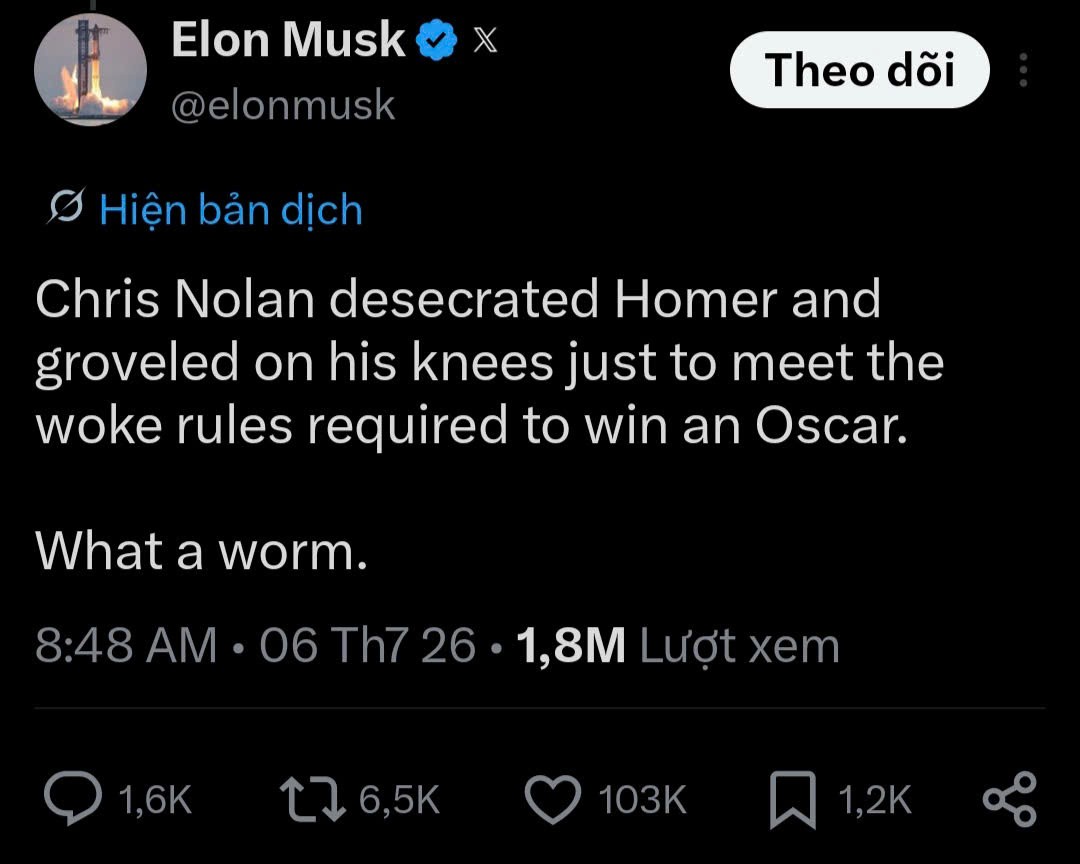
Task: Click the blue verified checkmark badge
Action: (437, 40)
